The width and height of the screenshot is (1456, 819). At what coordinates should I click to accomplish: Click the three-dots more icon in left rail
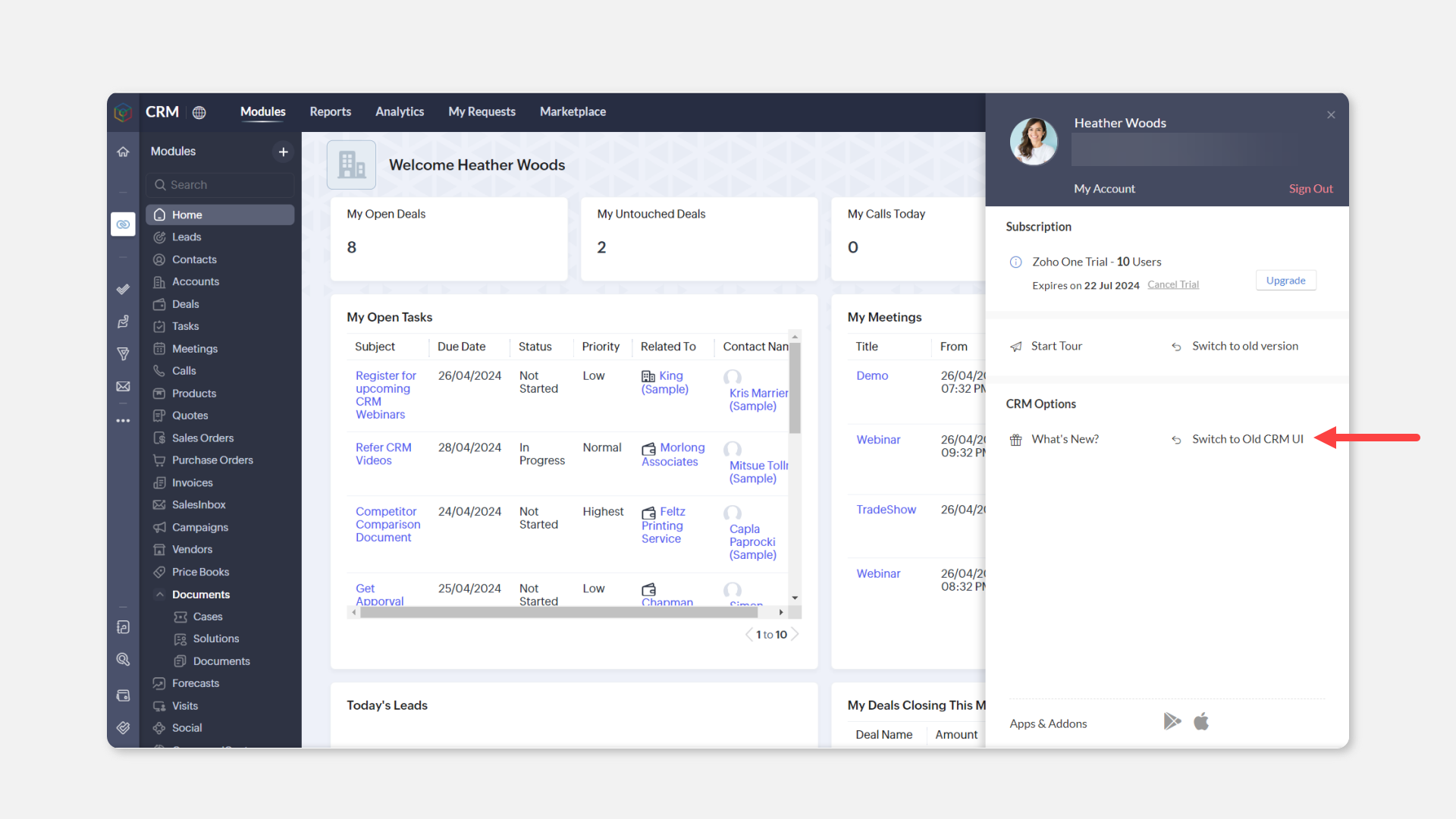tap(123, 421)
